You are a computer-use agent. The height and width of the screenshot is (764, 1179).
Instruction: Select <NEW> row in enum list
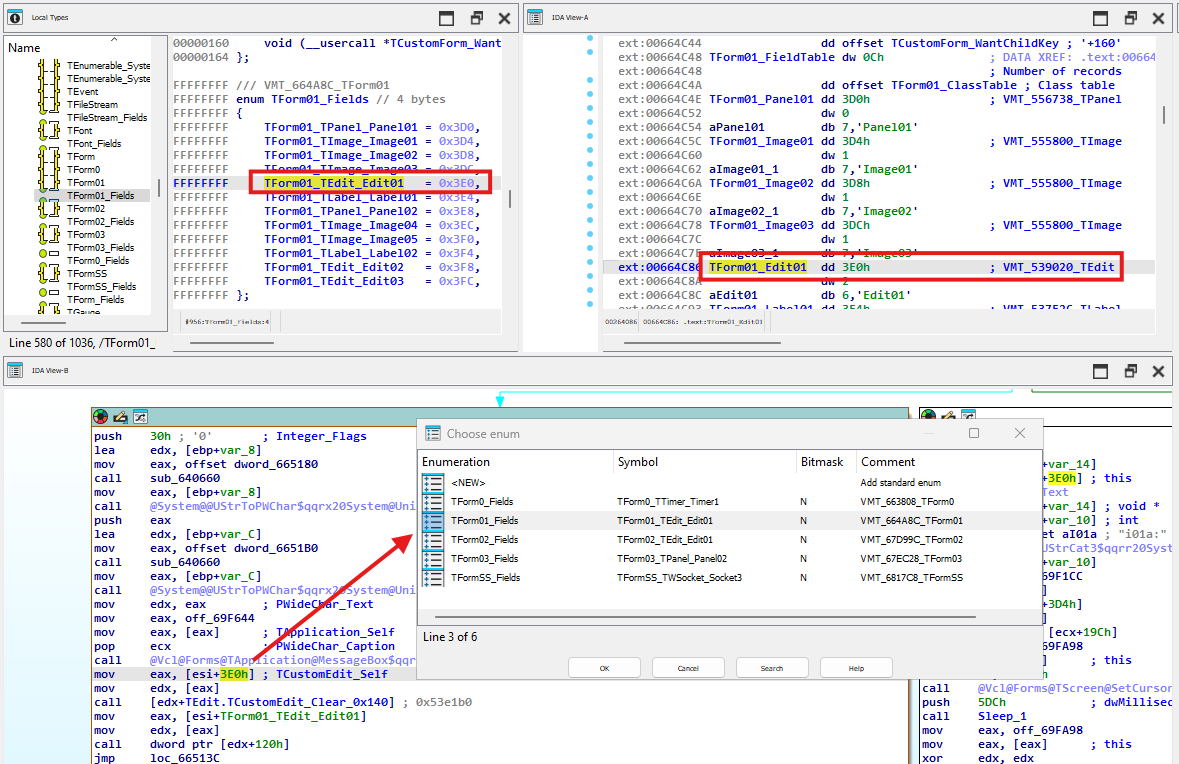coord(729,483)
